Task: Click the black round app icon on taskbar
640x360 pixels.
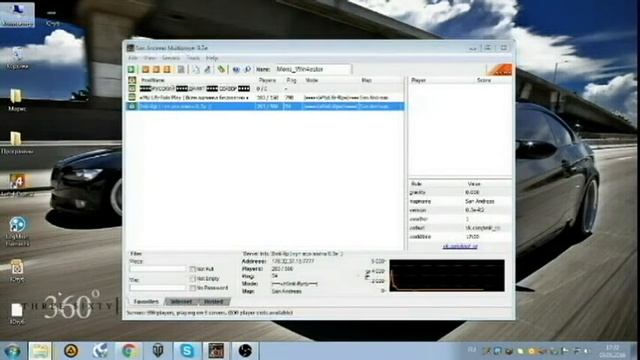Action: [245, 351]
